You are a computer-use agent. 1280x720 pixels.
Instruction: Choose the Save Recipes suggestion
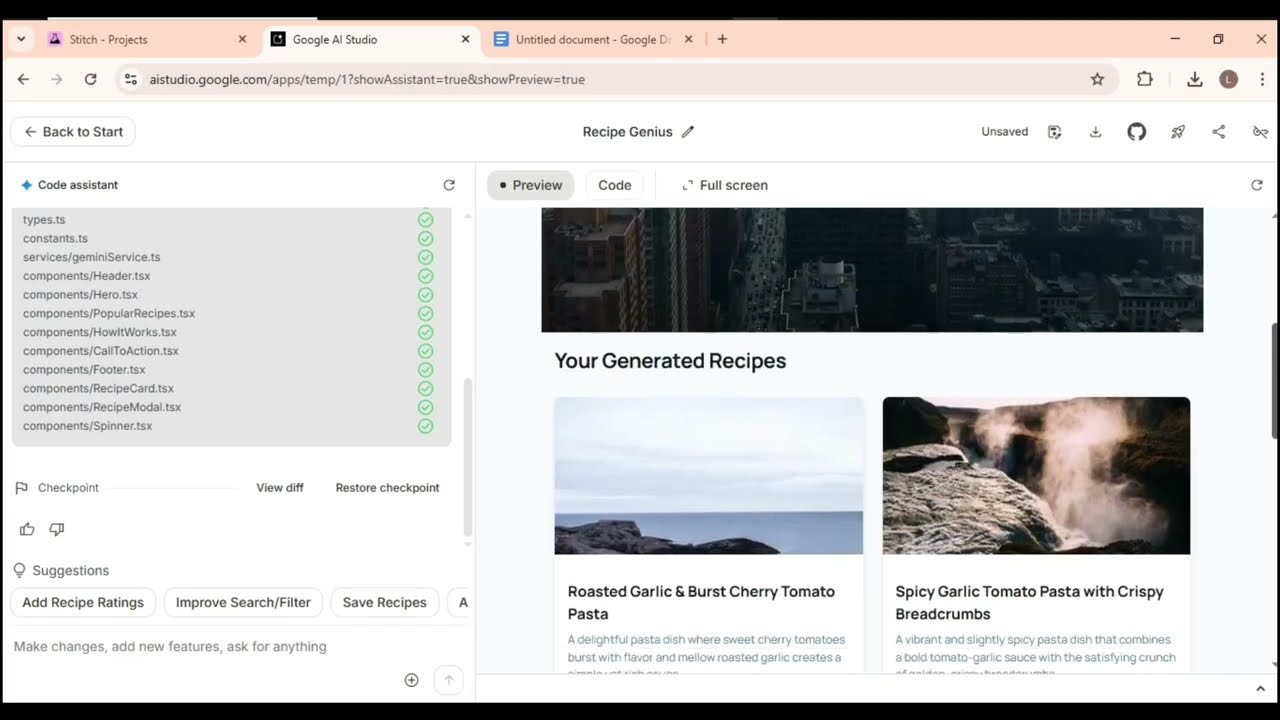[385, 602]
